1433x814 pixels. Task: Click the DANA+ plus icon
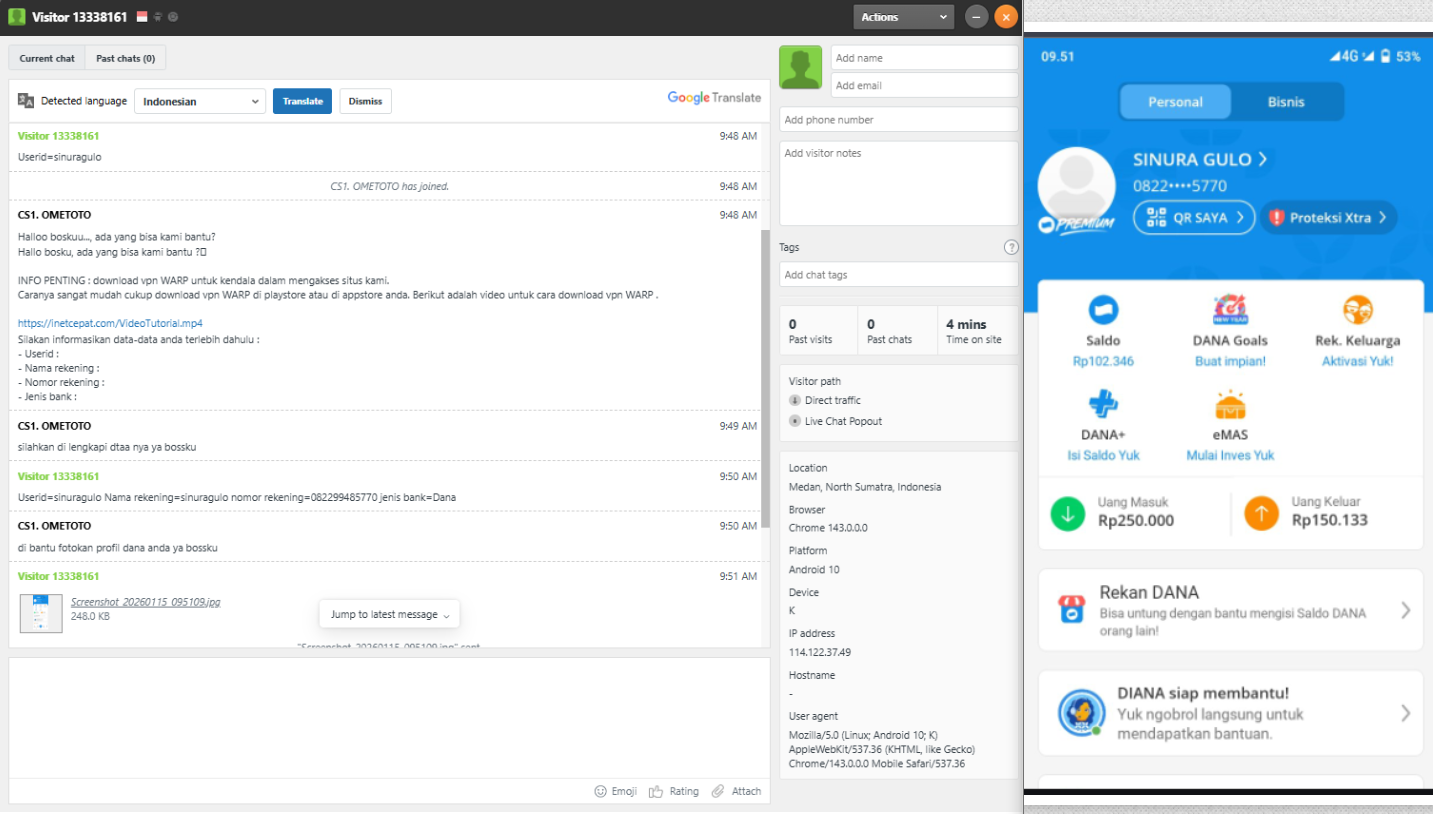click(1103, 404)
